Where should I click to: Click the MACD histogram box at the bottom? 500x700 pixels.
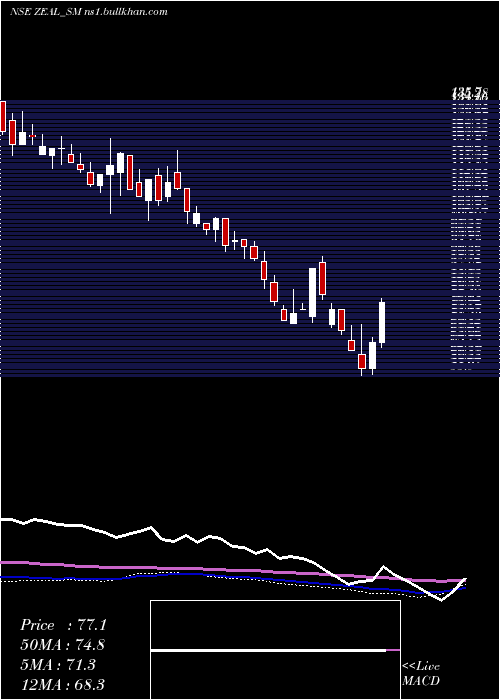coord(275,650)
